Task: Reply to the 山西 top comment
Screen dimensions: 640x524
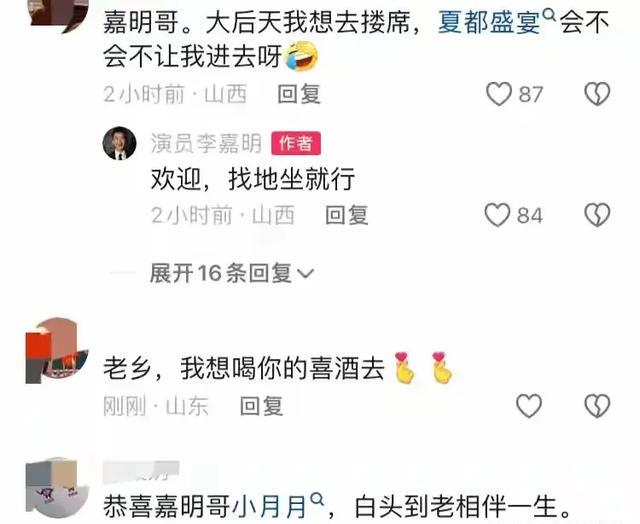Action: [299, 94]
